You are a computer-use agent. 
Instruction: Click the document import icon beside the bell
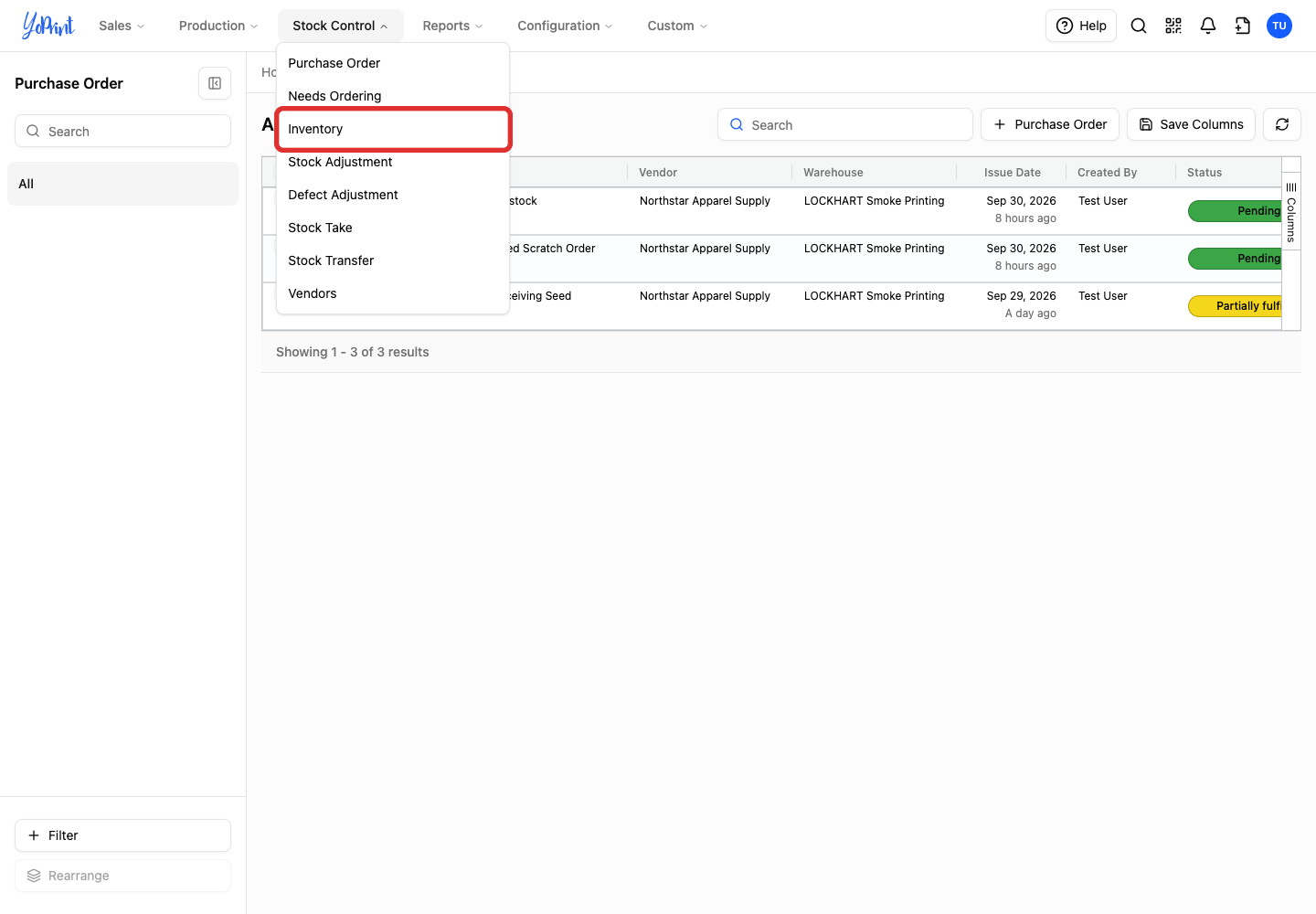click(1243, 26)
